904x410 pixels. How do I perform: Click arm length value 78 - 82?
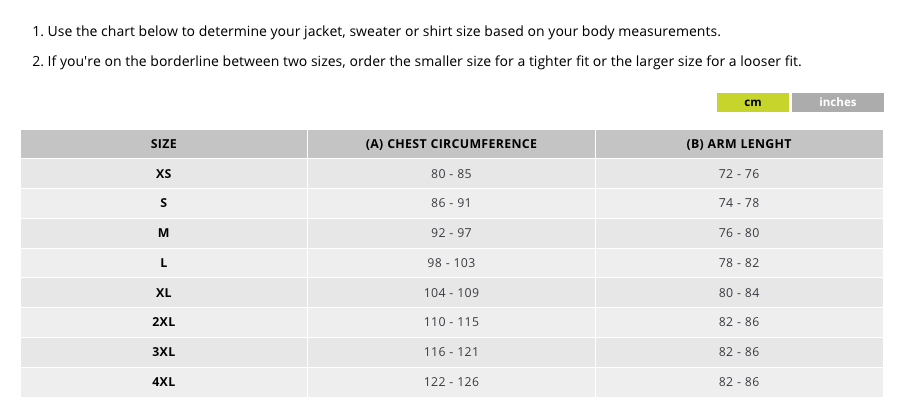tap(738, 263)
